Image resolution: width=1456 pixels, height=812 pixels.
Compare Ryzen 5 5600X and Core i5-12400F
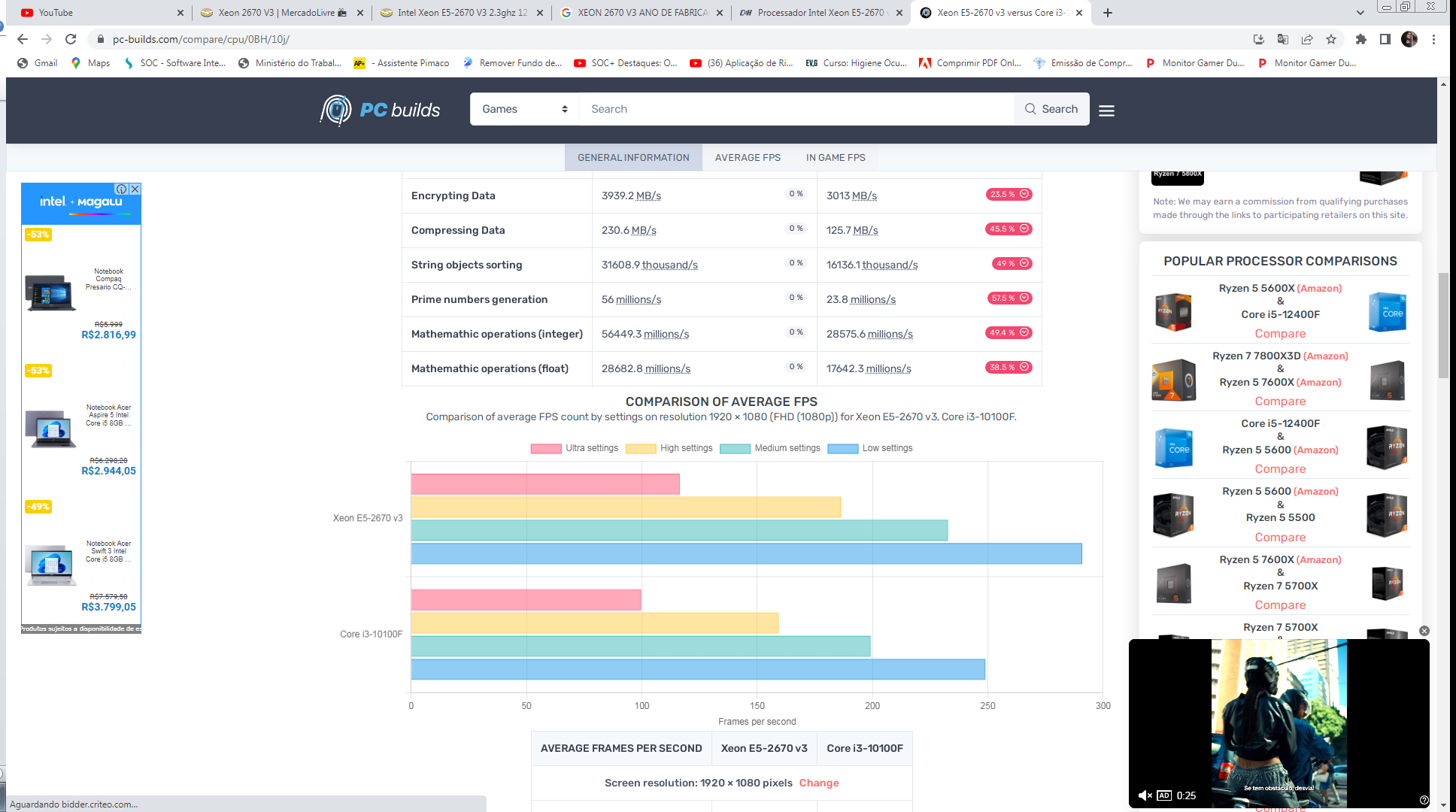click(1280, 334)
